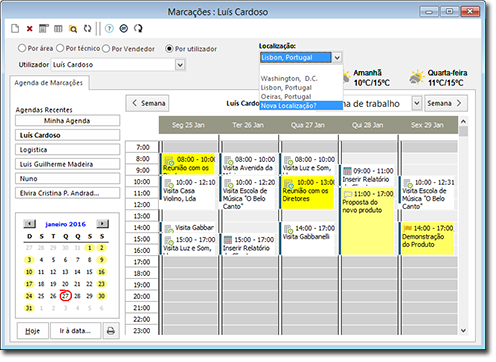This screenshot has width=496, height=362.
Task: Open Monday 15:00 Visita Luz e Som appointment
Action: pos(189,244)
